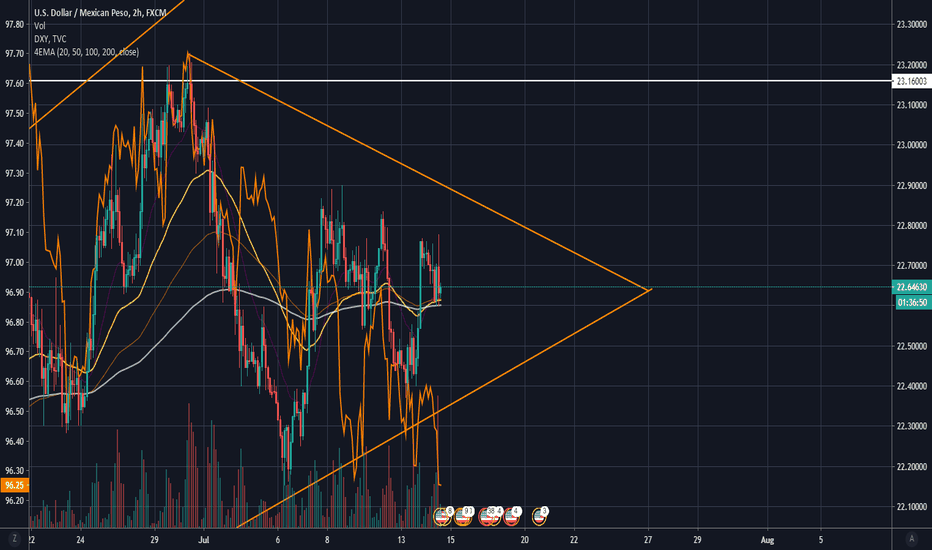
Task: Click the 97.80 left scale label
Action: coord(14,24)
